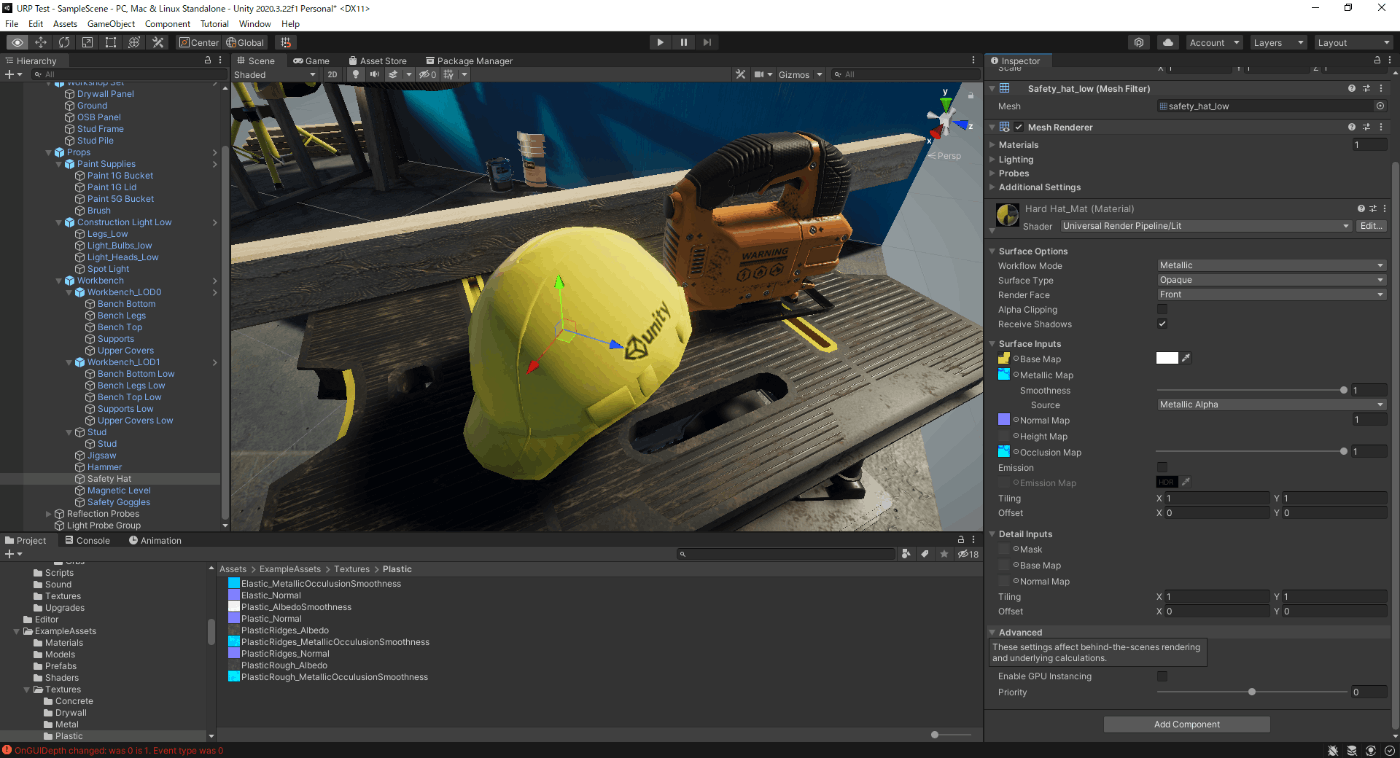
Task: Collapse the Workbench hierarchy node
Action: [58, 281]
